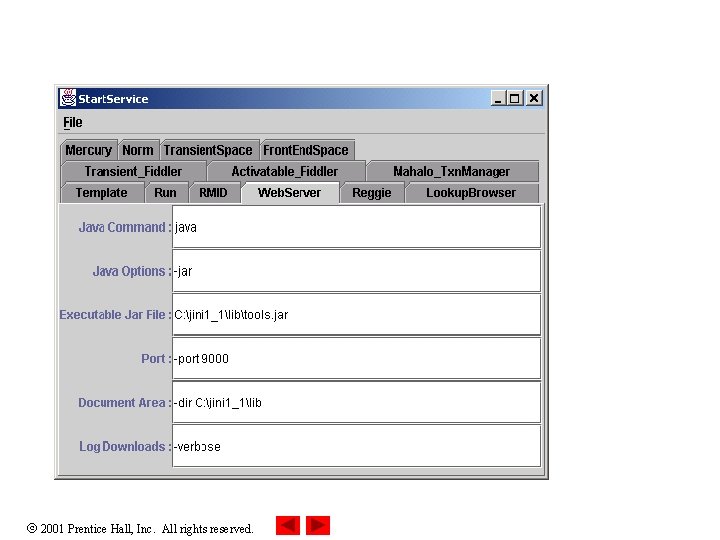
Task: Switch to the Mercury tab
Action: pos(89,150)
